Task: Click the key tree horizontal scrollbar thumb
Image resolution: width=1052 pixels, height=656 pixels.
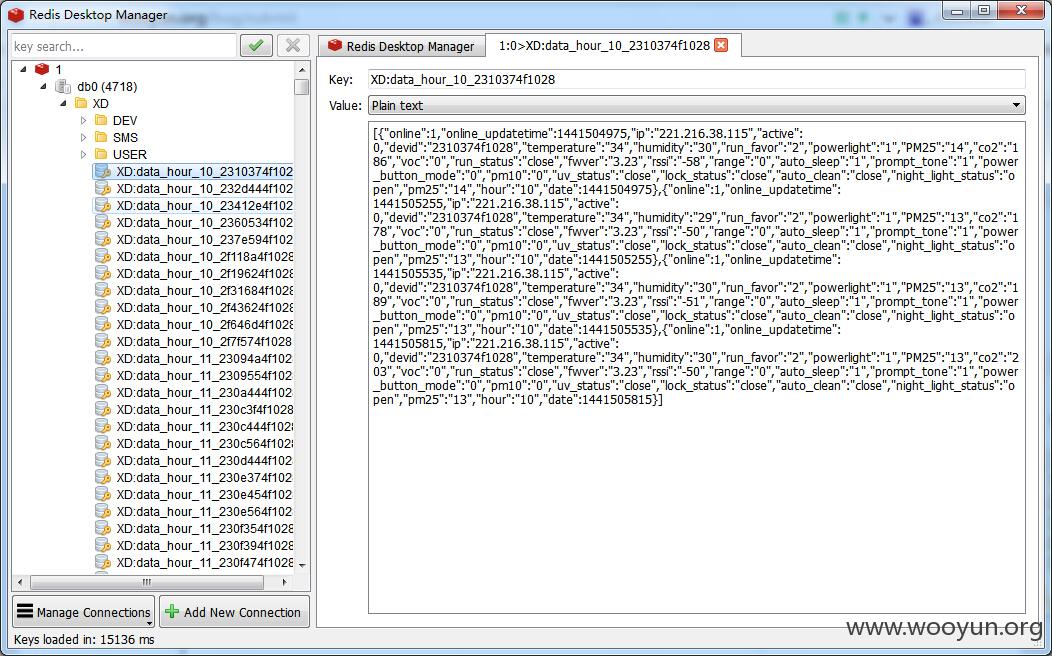Action: [148, 582]
